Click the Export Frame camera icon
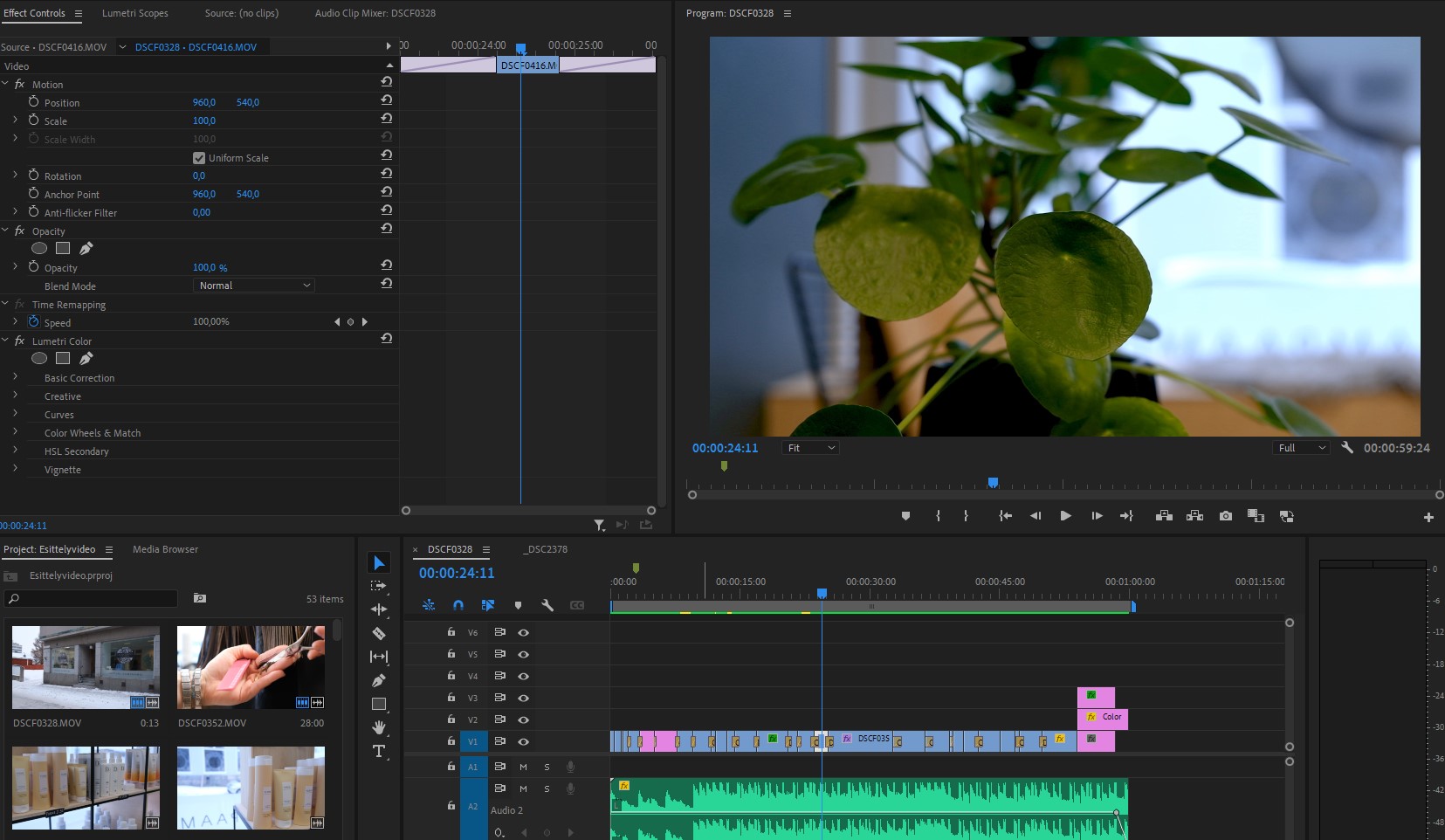 pyautogui.click(x=1226, y=516)
